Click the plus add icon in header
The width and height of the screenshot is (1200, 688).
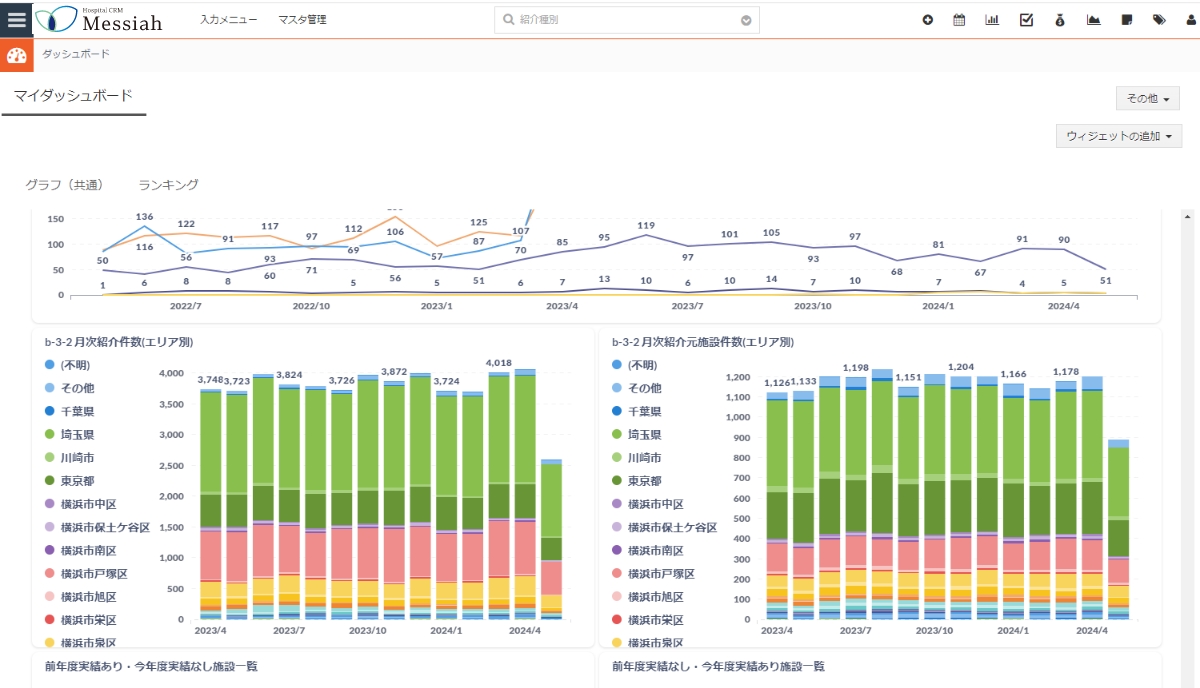(x=927, y=20)
